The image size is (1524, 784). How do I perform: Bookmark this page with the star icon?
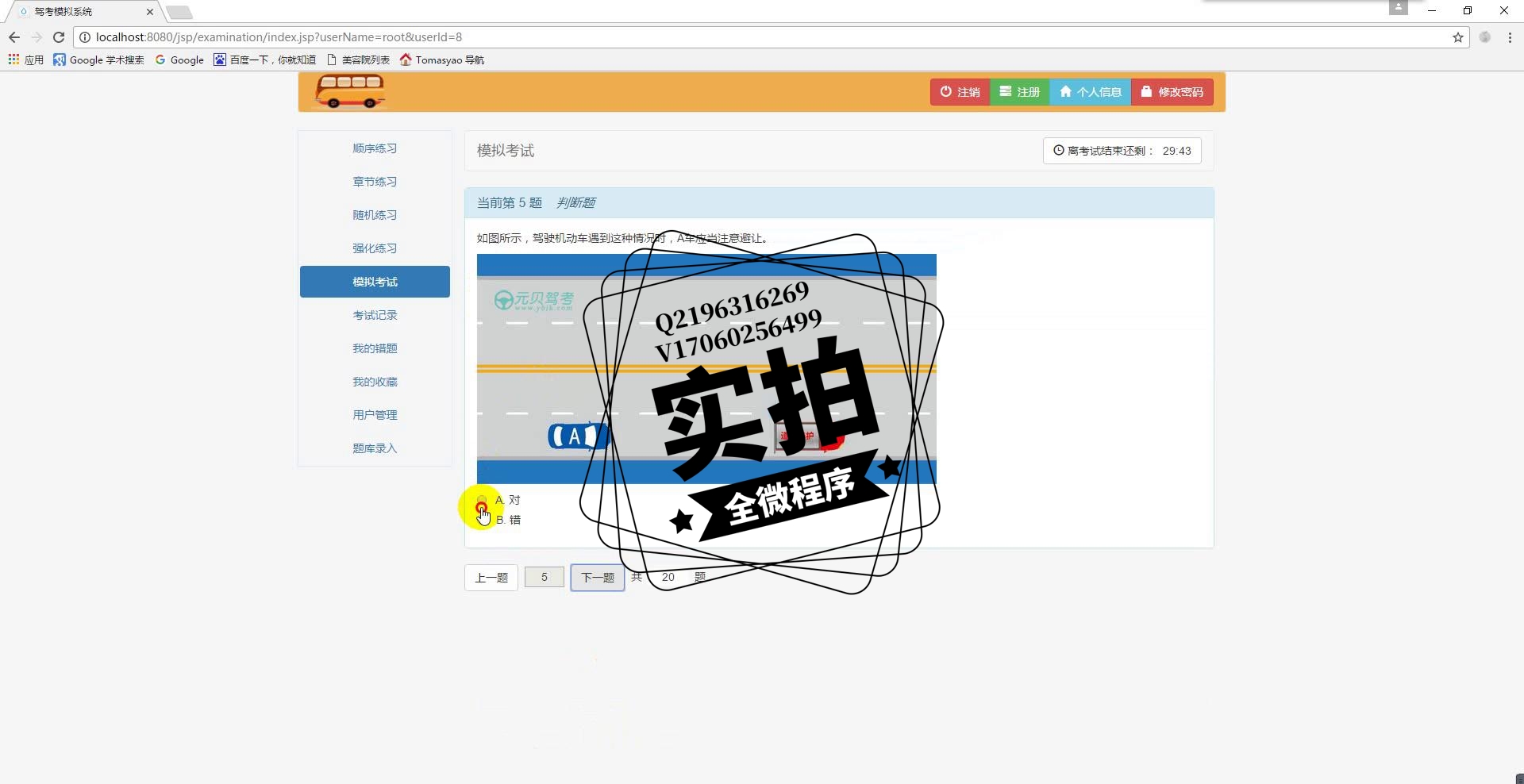1458,37
